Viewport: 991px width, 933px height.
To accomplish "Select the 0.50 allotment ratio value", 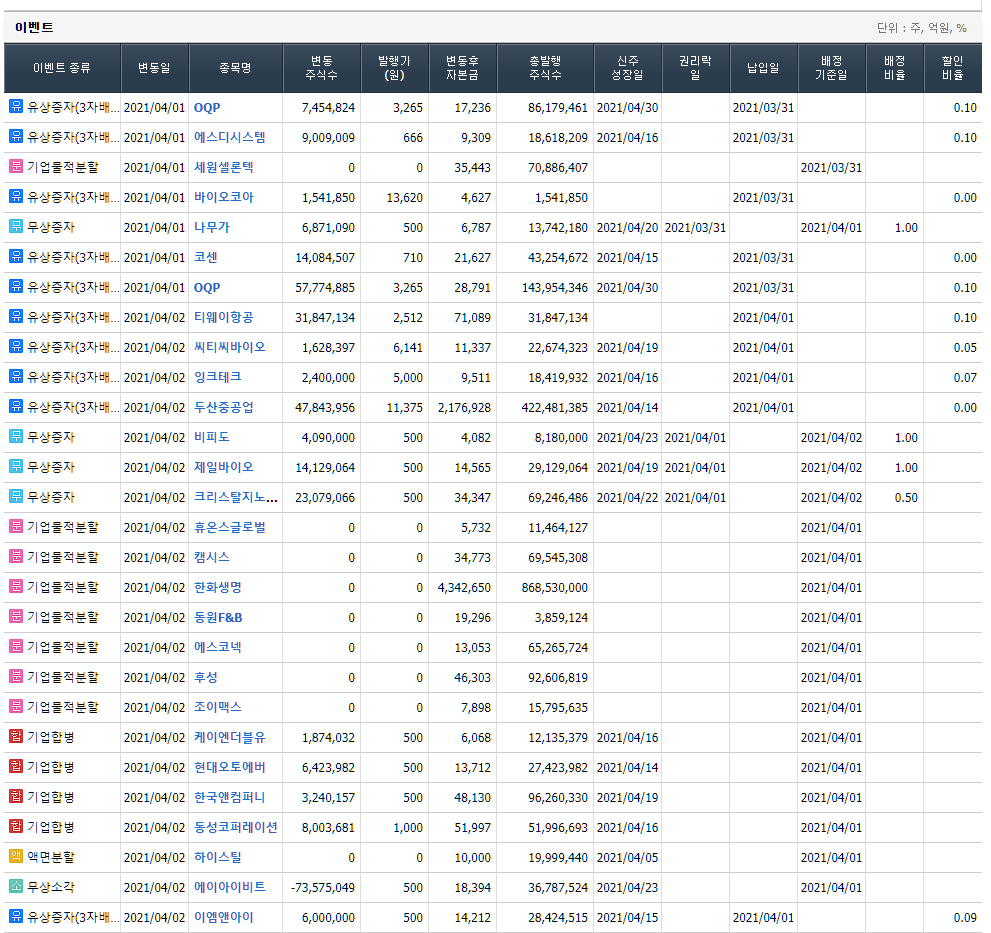I will click(x=906, y=497).
